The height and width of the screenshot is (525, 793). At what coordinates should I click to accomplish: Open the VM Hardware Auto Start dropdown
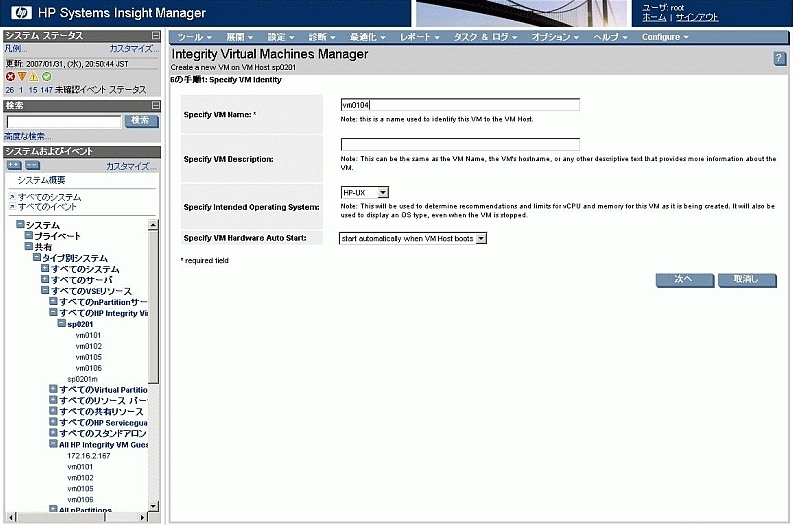481,238
